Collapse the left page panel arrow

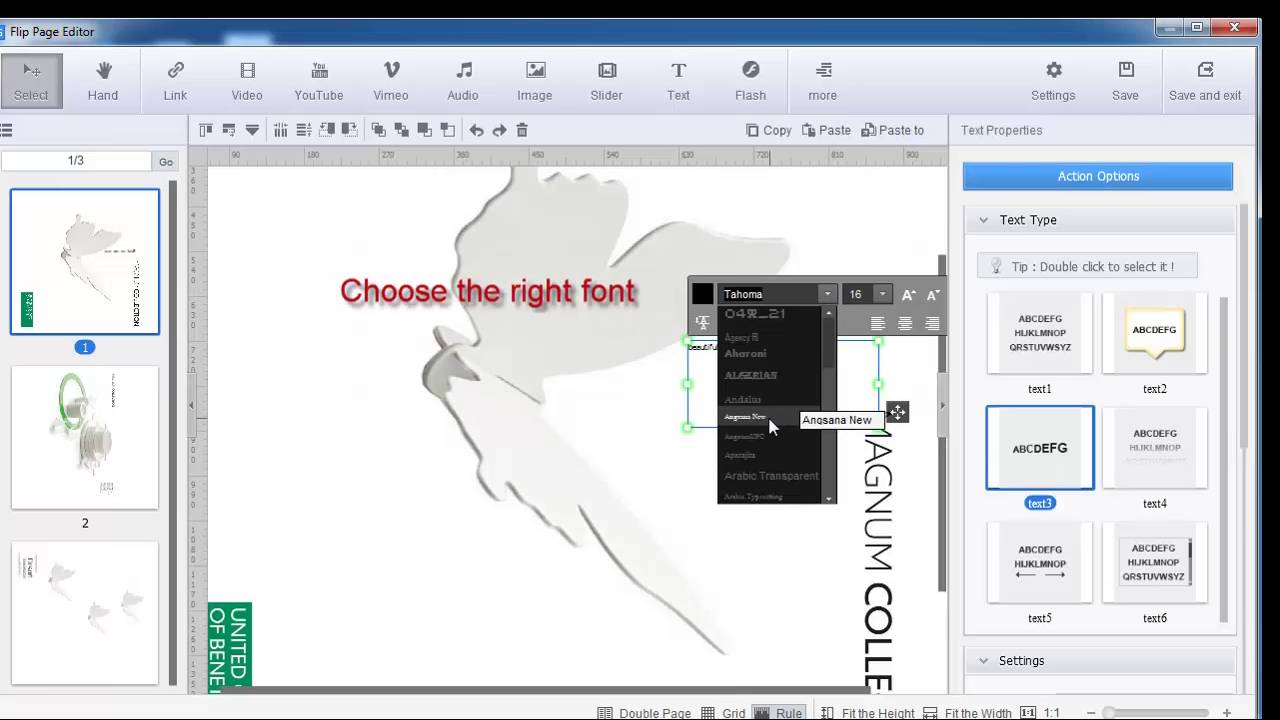tap(192, 405)
